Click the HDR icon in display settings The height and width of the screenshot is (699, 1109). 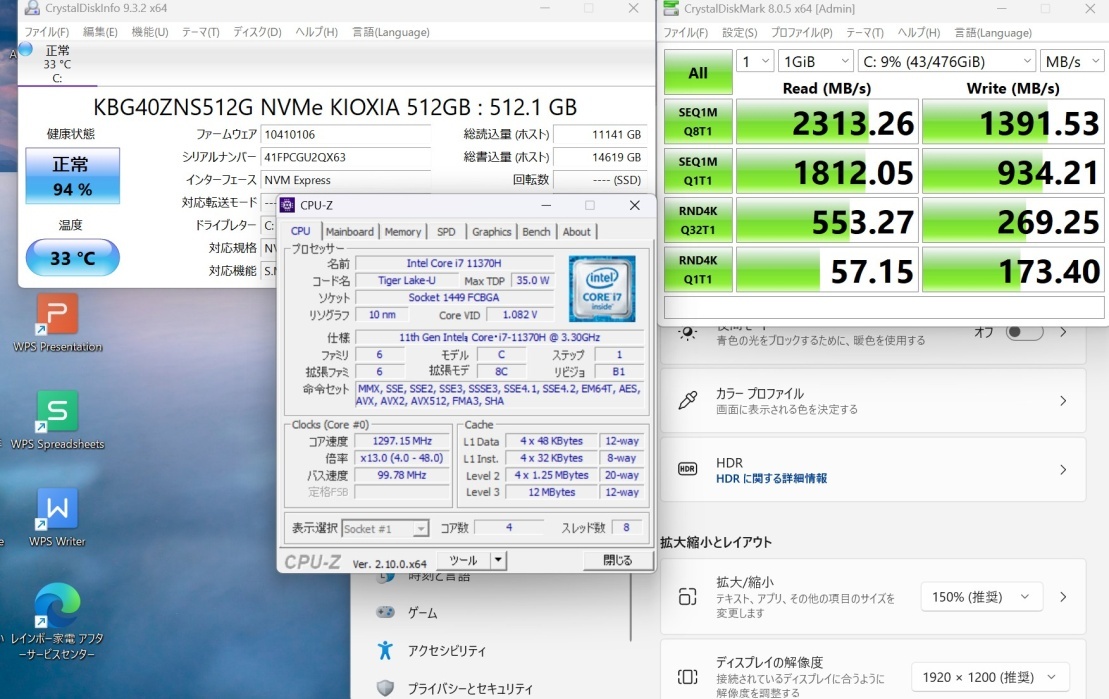pos(687,468)
